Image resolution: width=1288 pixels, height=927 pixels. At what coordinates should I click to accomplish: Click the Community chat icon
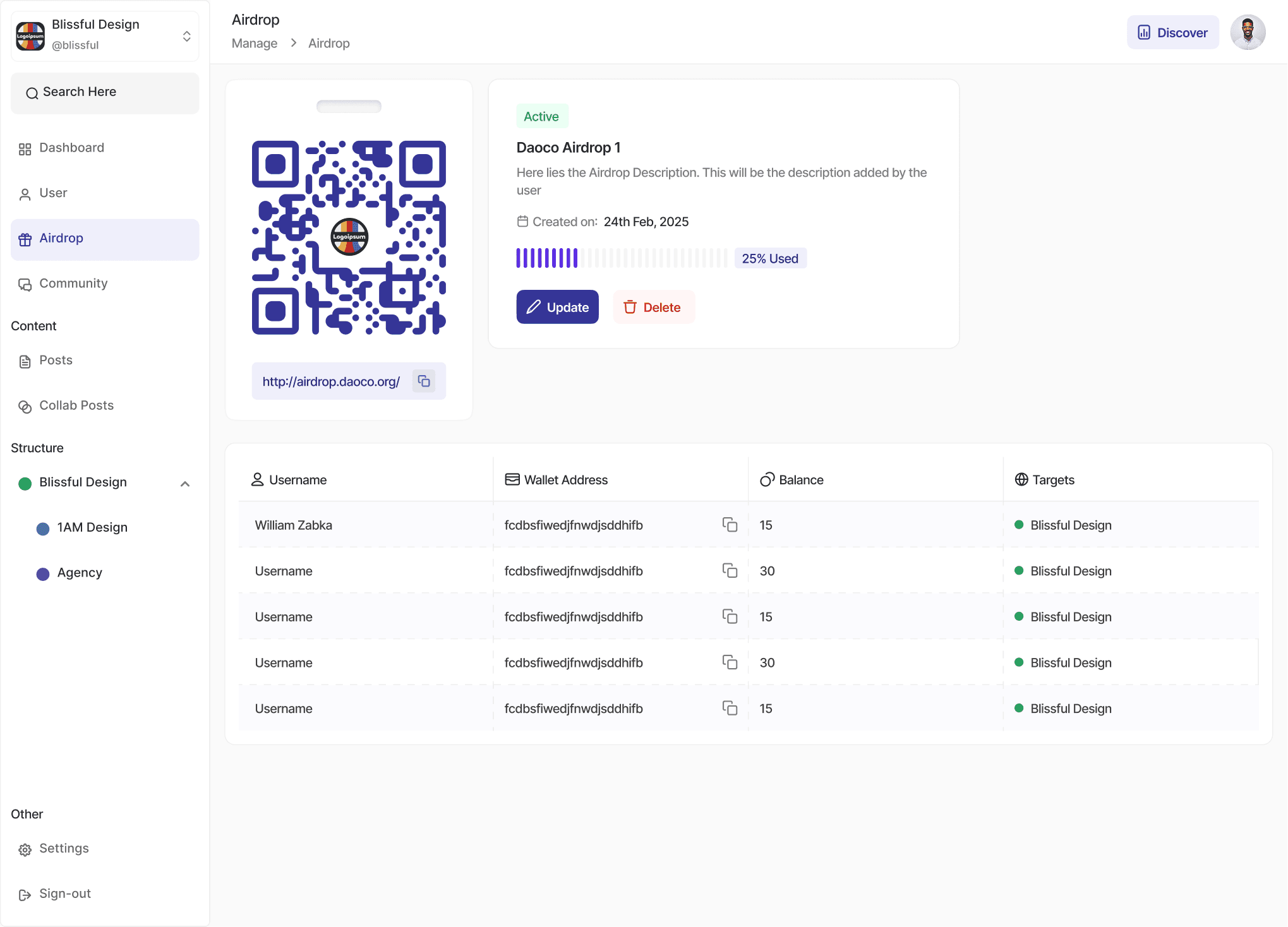[25, 285]
